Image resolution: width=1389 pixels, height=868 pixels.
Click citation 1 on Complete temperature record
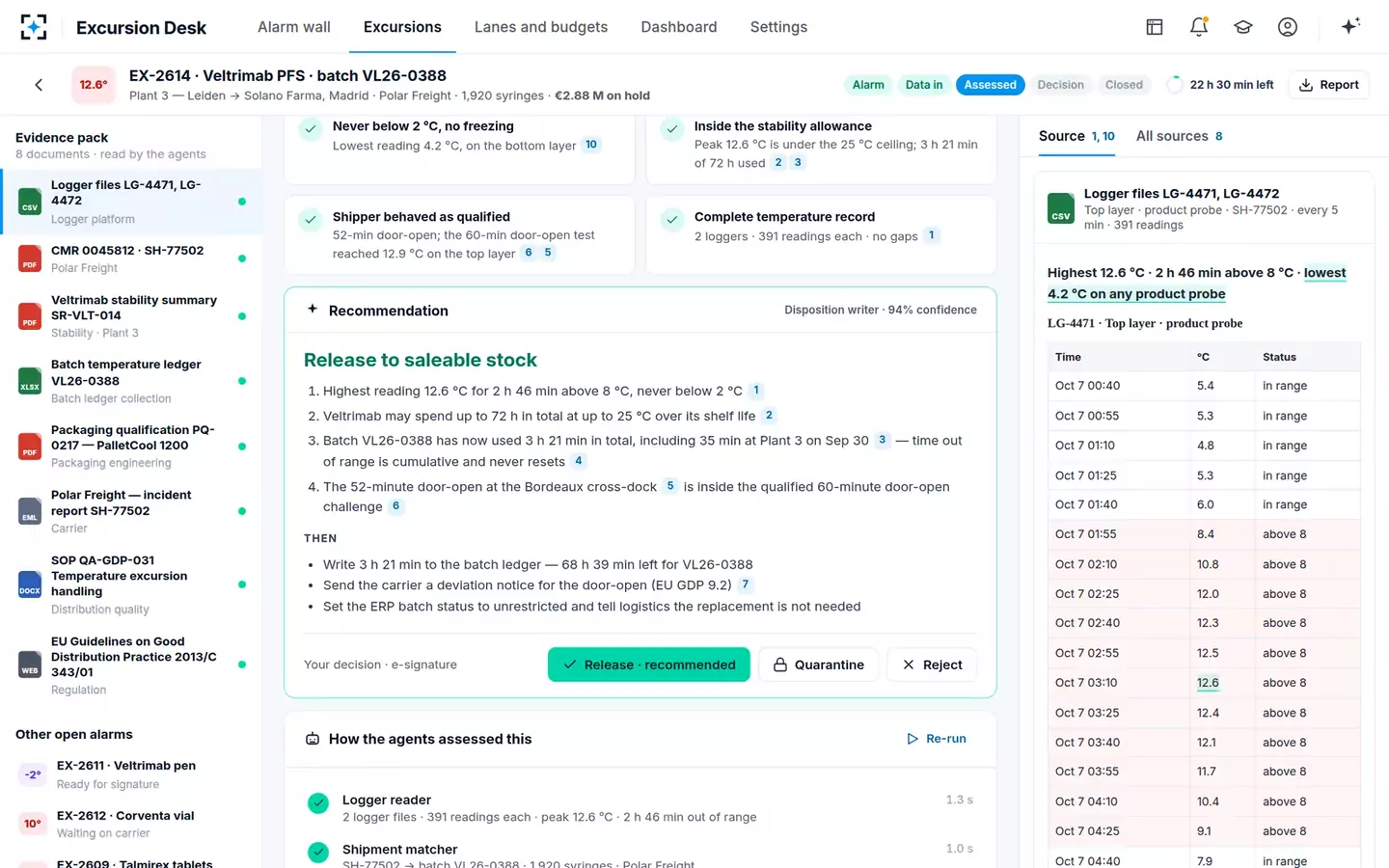931,234
